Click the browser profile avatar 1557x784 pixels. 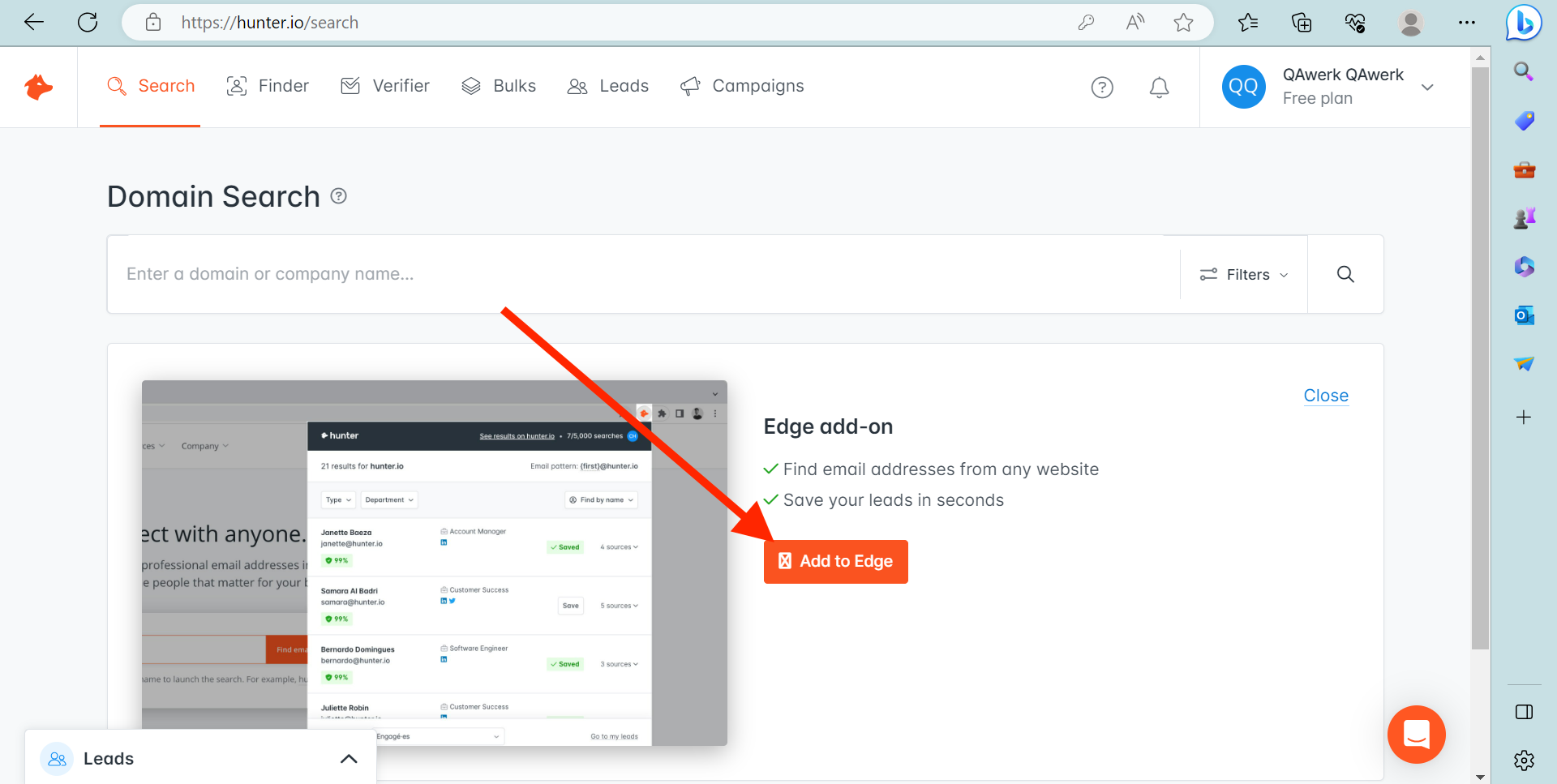(x=1411, y=22)
